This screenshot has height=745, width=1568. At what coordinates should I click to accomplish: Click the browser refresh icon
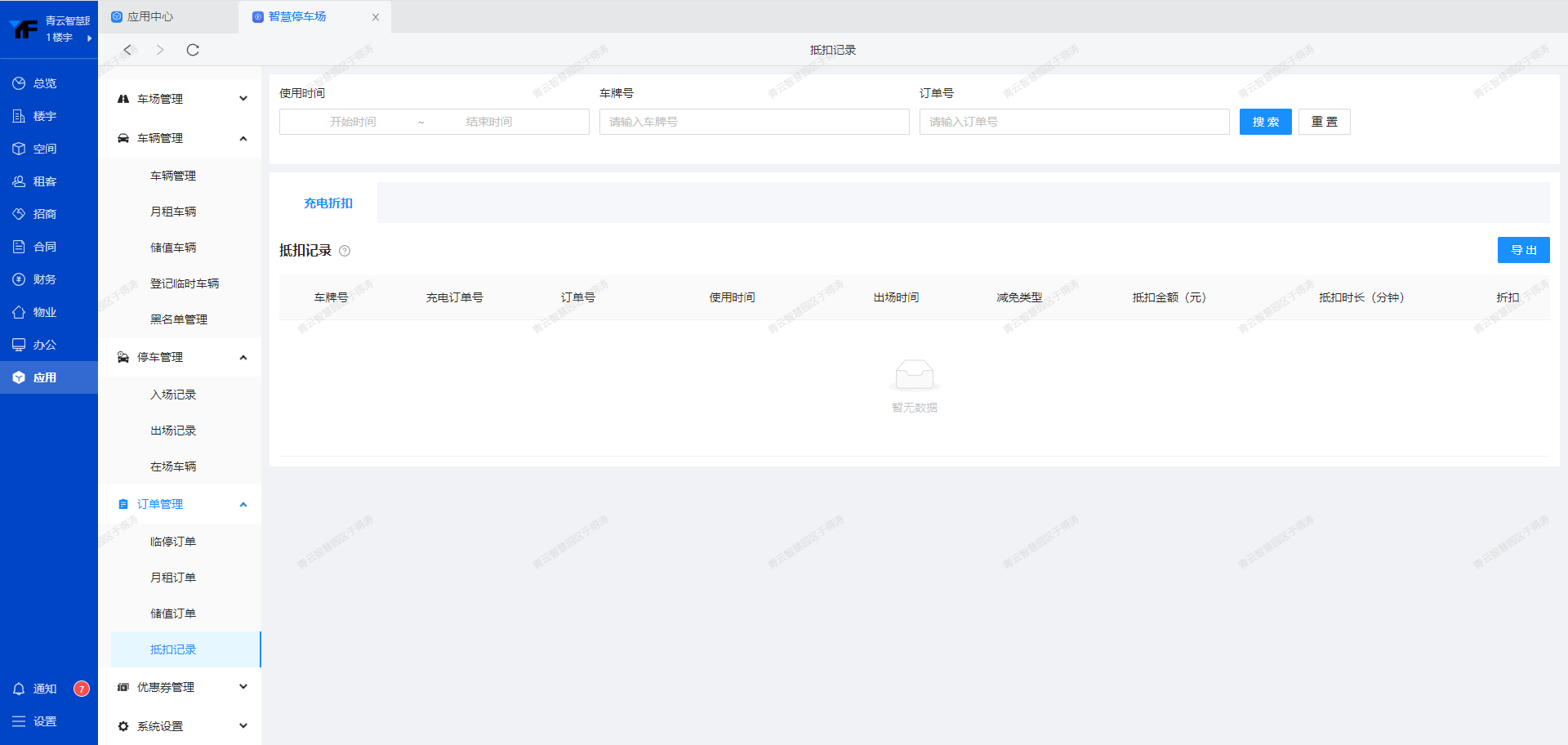[193, 50]
